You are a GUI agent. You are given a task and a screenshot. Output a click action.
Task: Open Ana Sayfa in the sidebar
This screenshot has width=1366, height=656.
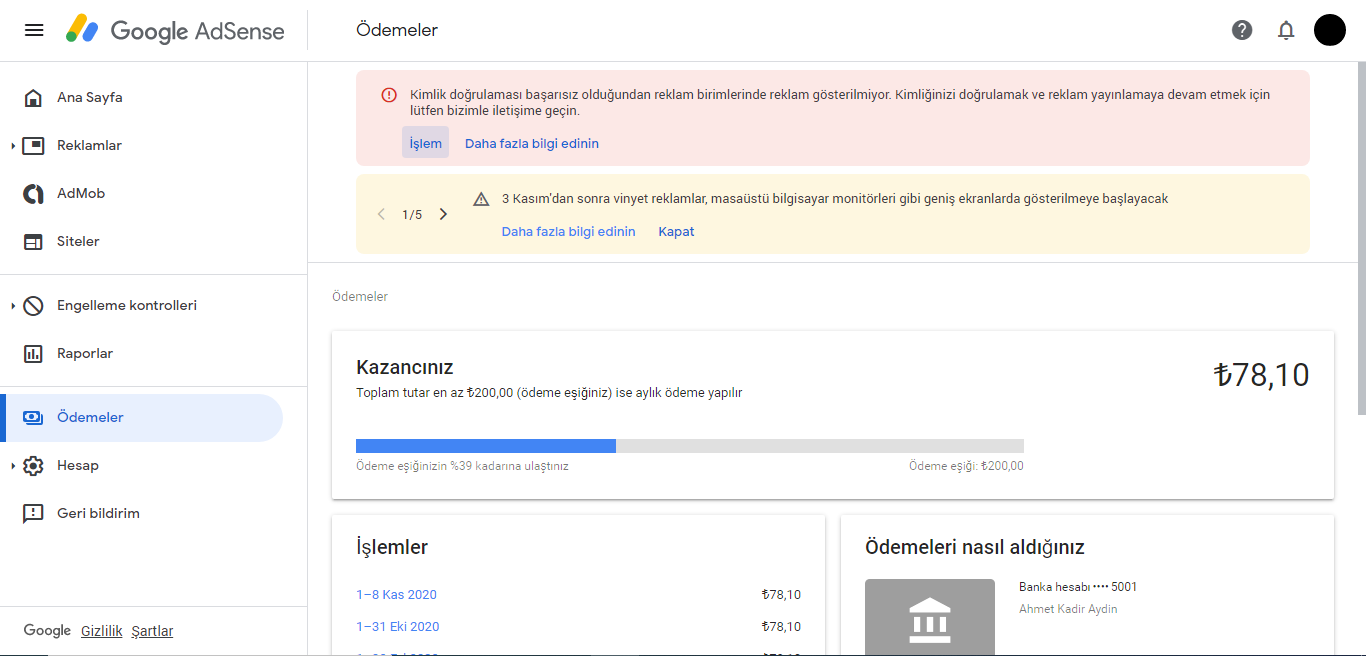pos(142,97)
